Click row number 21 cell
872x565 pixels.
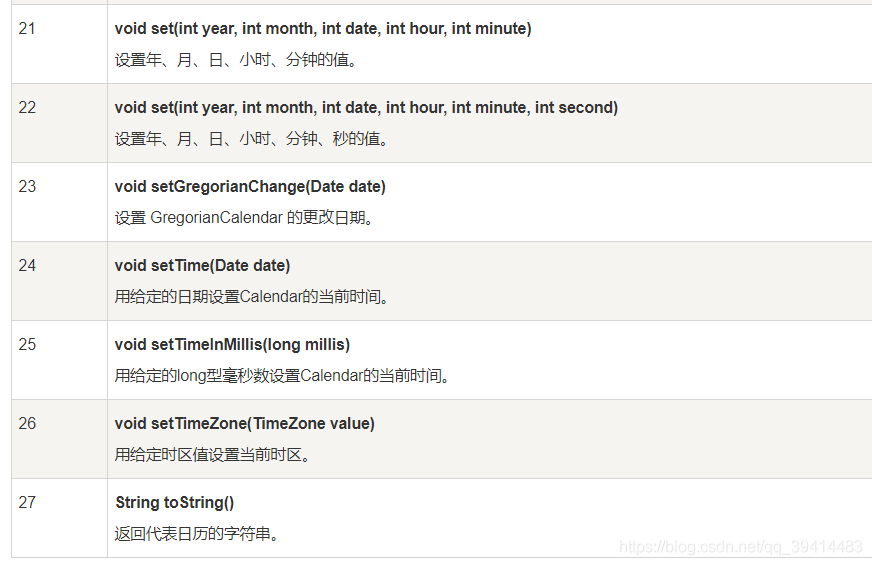60,44
